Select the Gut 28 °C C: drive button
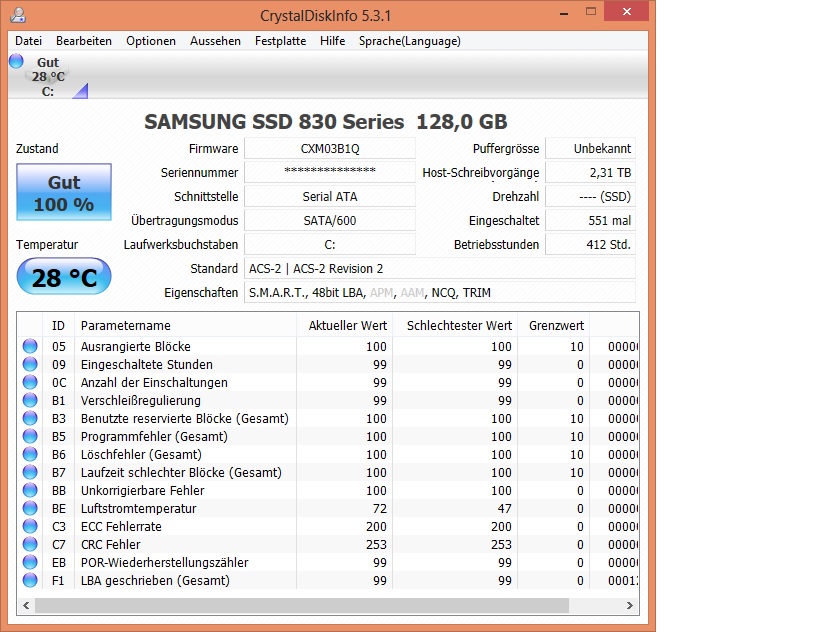The width and height of the screenshot is (819, 632). [48, 76]
